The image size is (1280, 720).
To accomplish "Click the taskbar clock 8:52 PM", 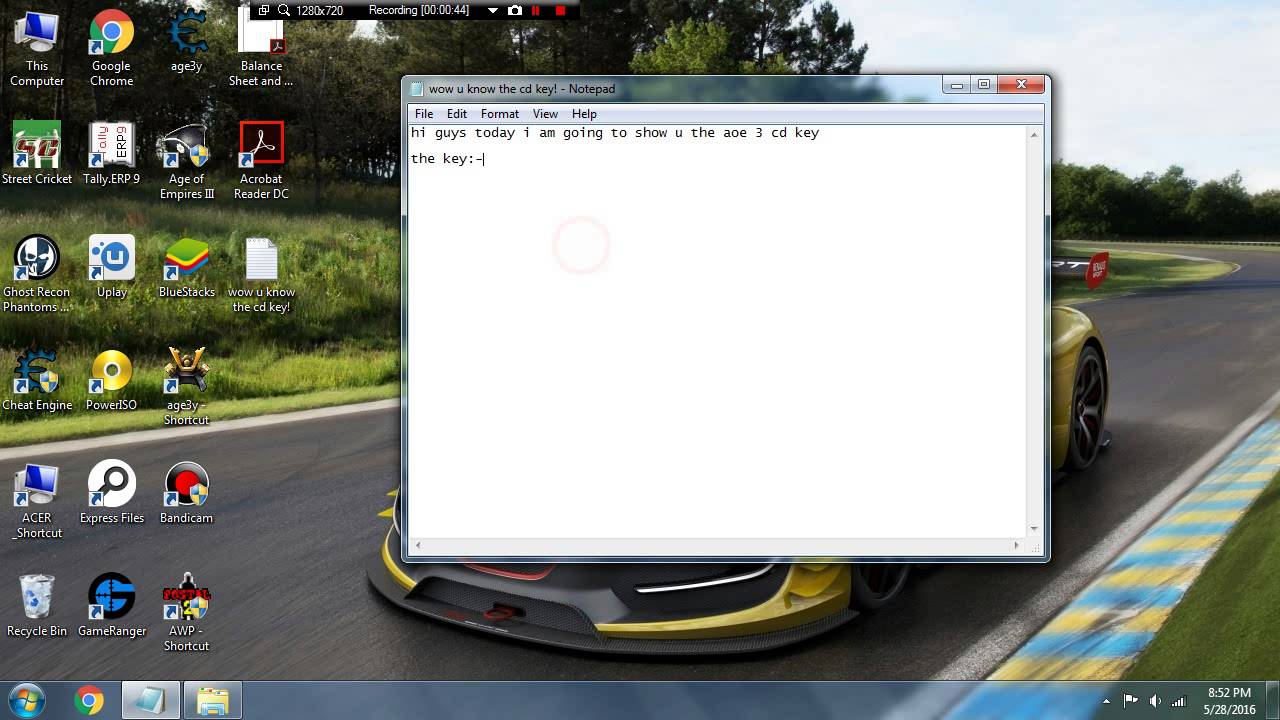I will 1229,693.
